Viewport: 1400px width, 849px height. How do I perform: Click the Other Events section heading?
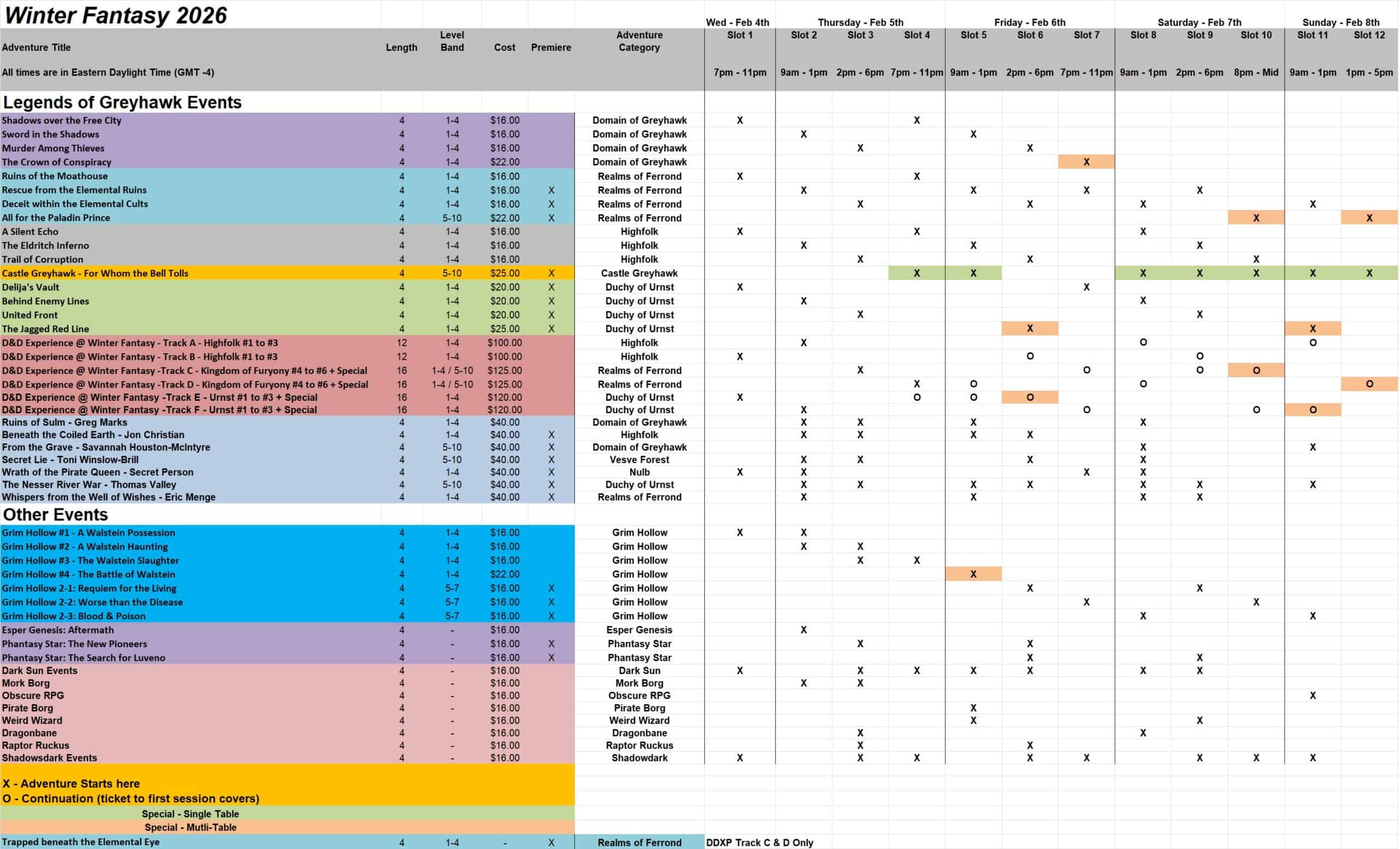55,514
